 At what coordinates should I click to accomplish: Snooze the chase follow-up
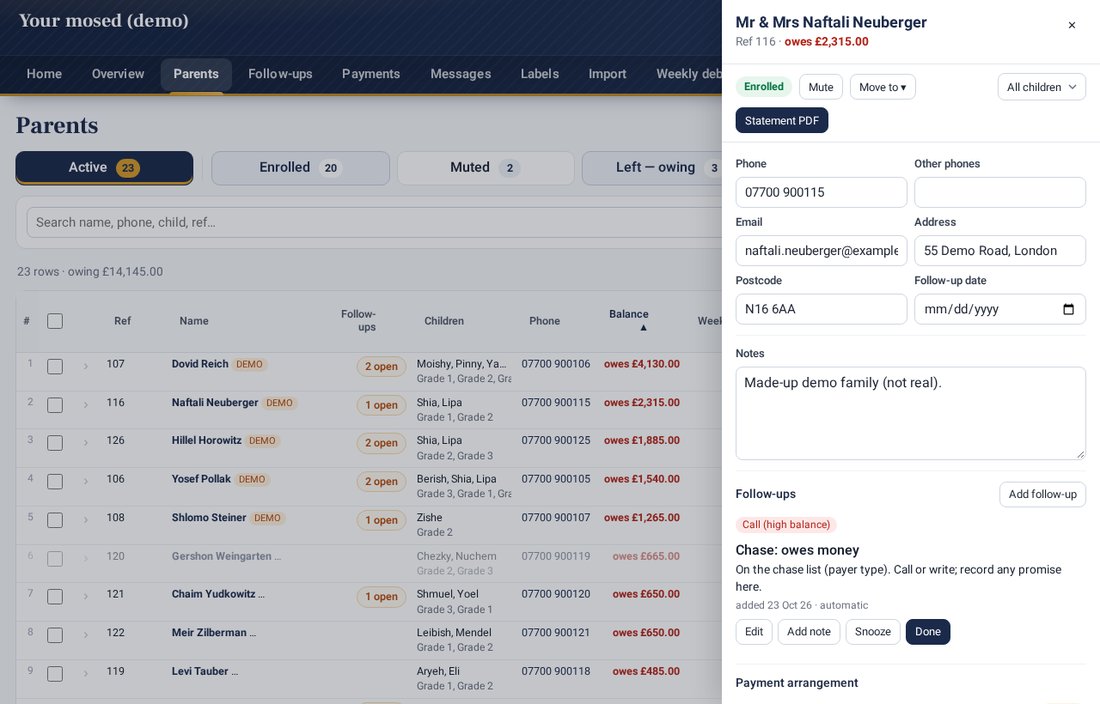coord(873,632)
